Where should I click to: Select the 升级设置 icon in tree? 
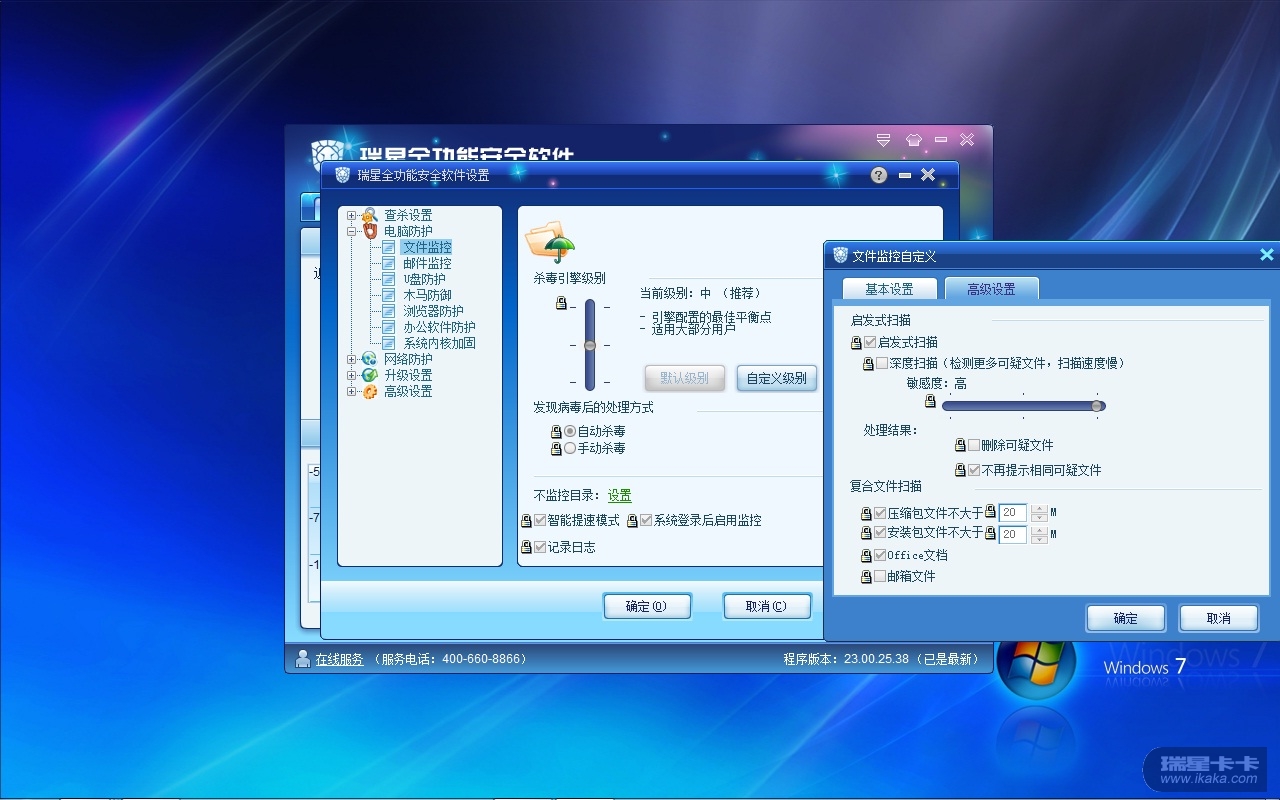point(370,375)
